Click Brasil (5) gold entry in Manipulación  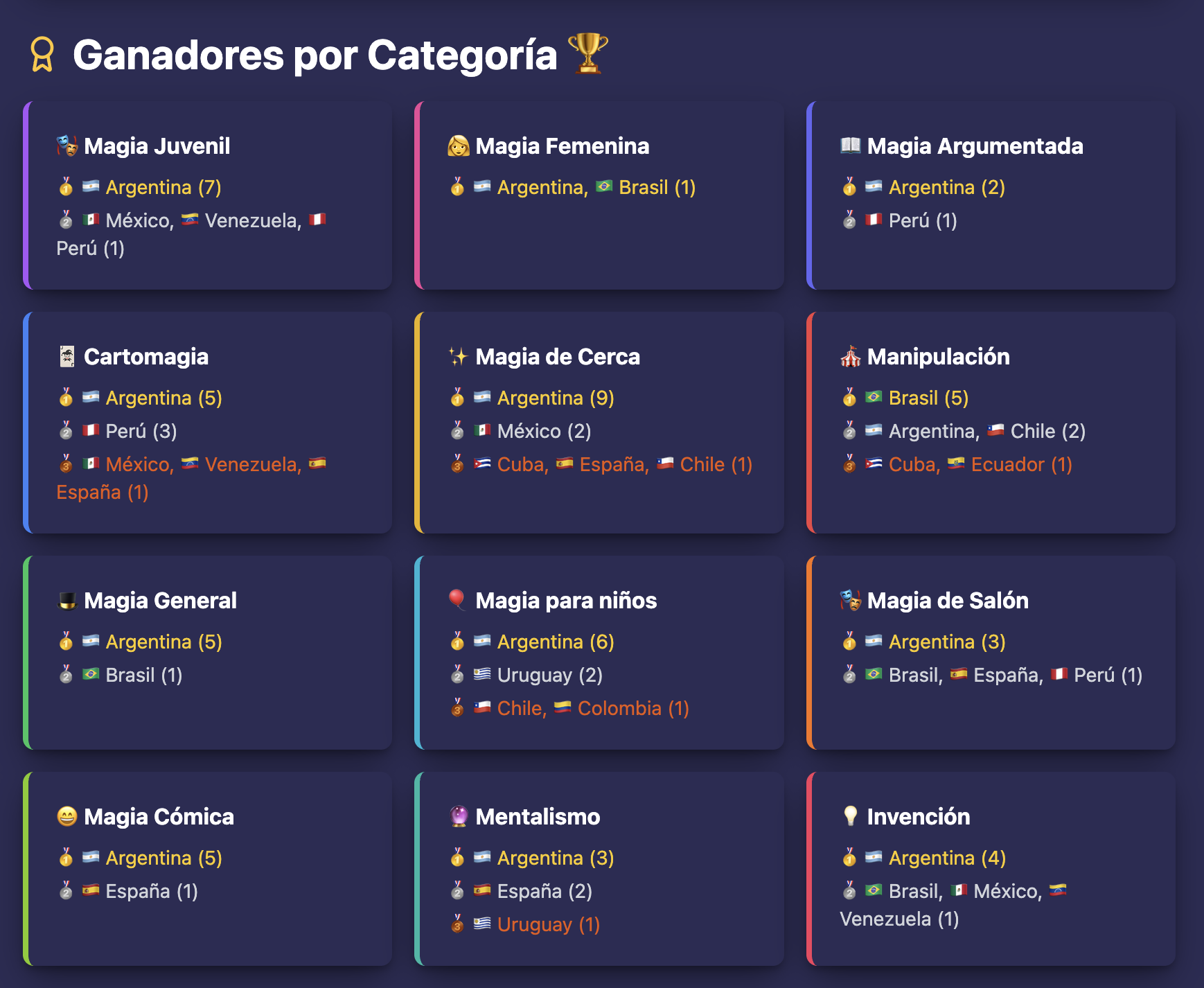[928, 398]
